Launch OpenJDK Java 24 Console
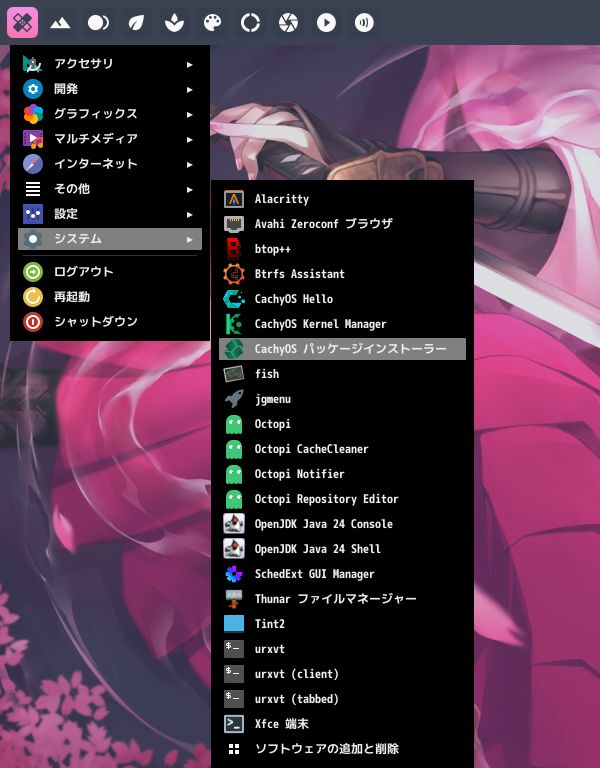Screen dimensions: 600x768 pos(342,524)
